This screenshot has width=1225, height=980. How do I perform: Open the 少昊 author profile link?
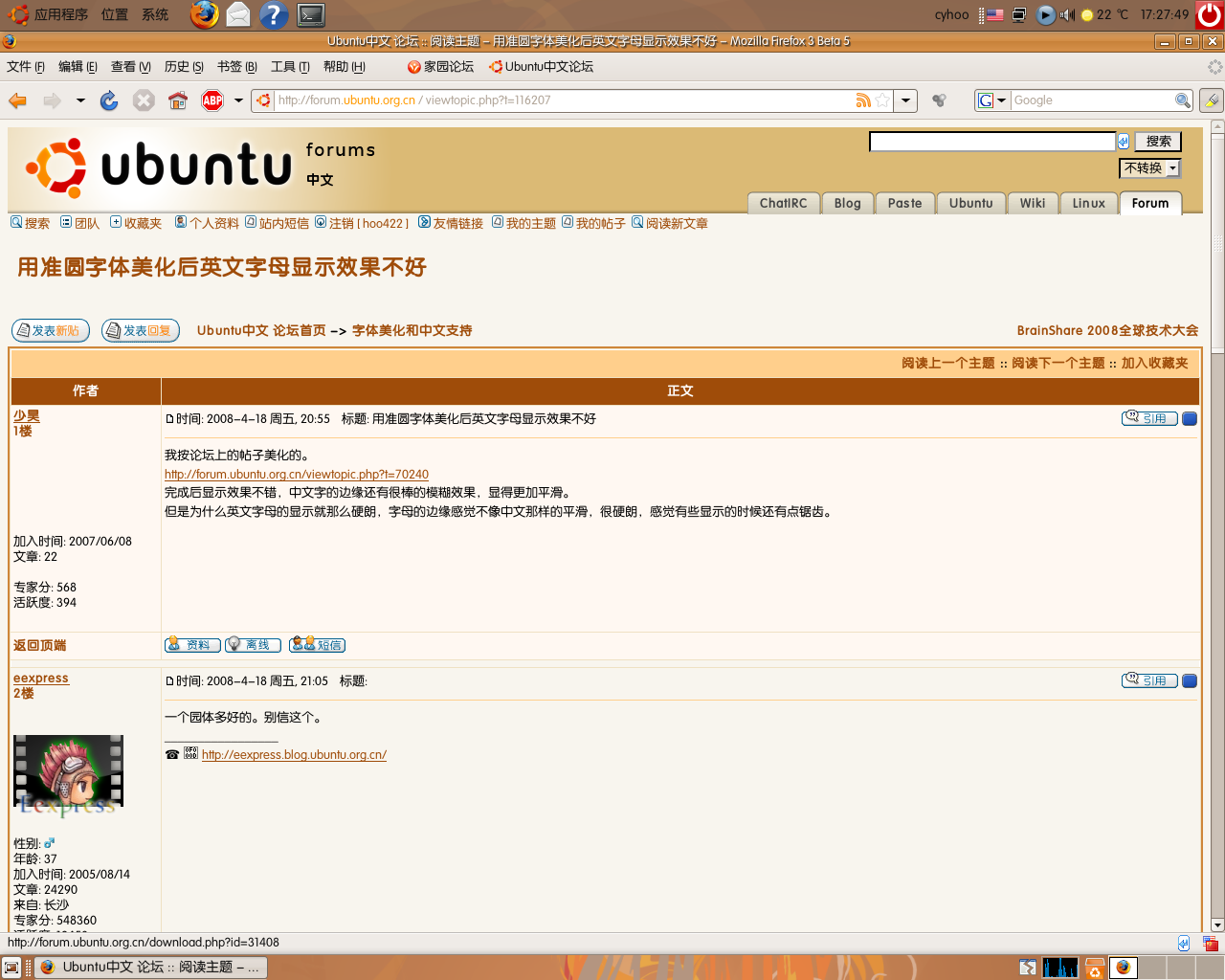click(27, 416)
